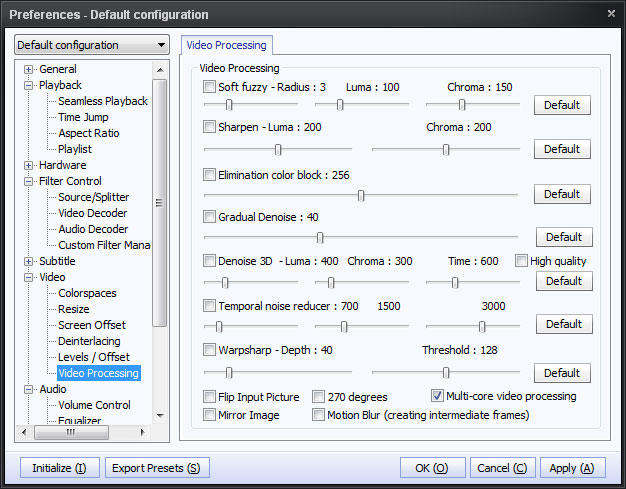The image size is (626, 489).
Task: Enable Denoise 3D checkbox
Action: coord(209,261)
